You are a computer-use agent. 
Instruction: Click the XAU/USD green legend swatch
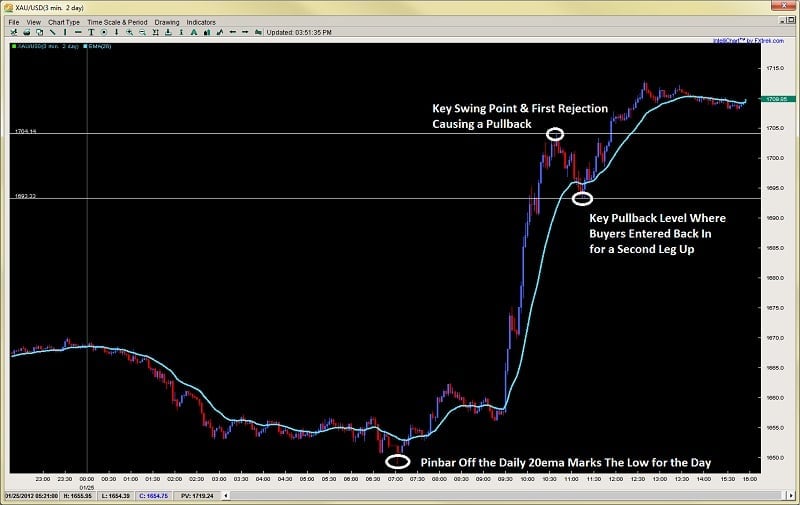click(14, 46)
